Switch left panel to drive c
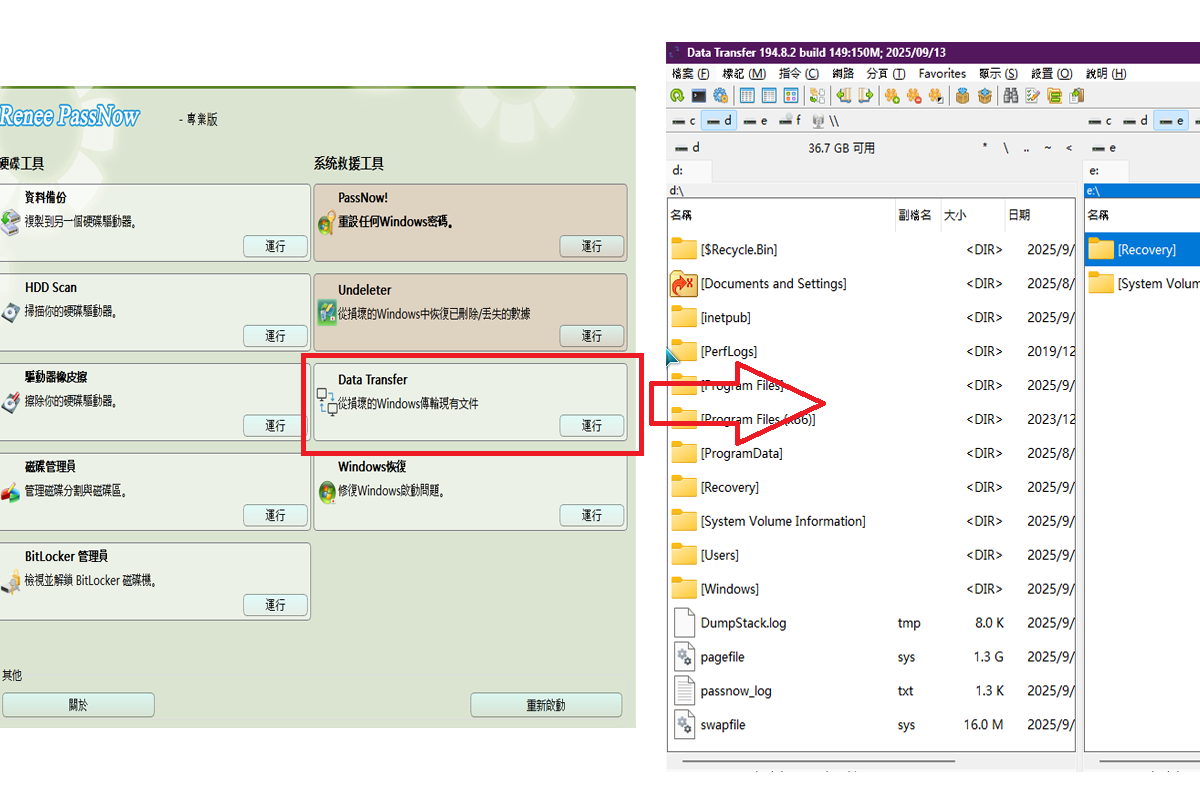1200x800 pixels. tap(684, 121)
